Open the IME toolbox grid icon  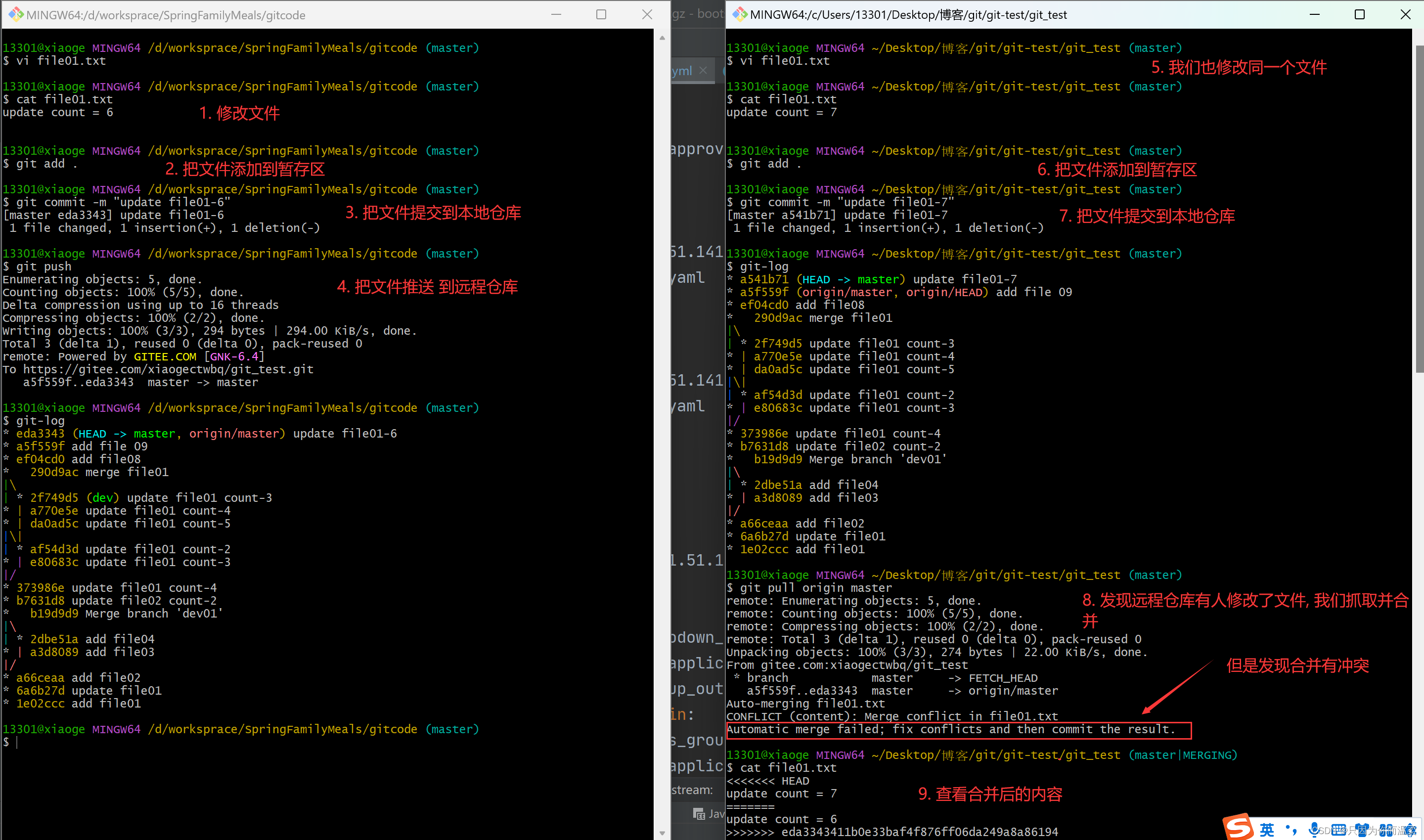pyautogui.click(x=1385, y=830)
